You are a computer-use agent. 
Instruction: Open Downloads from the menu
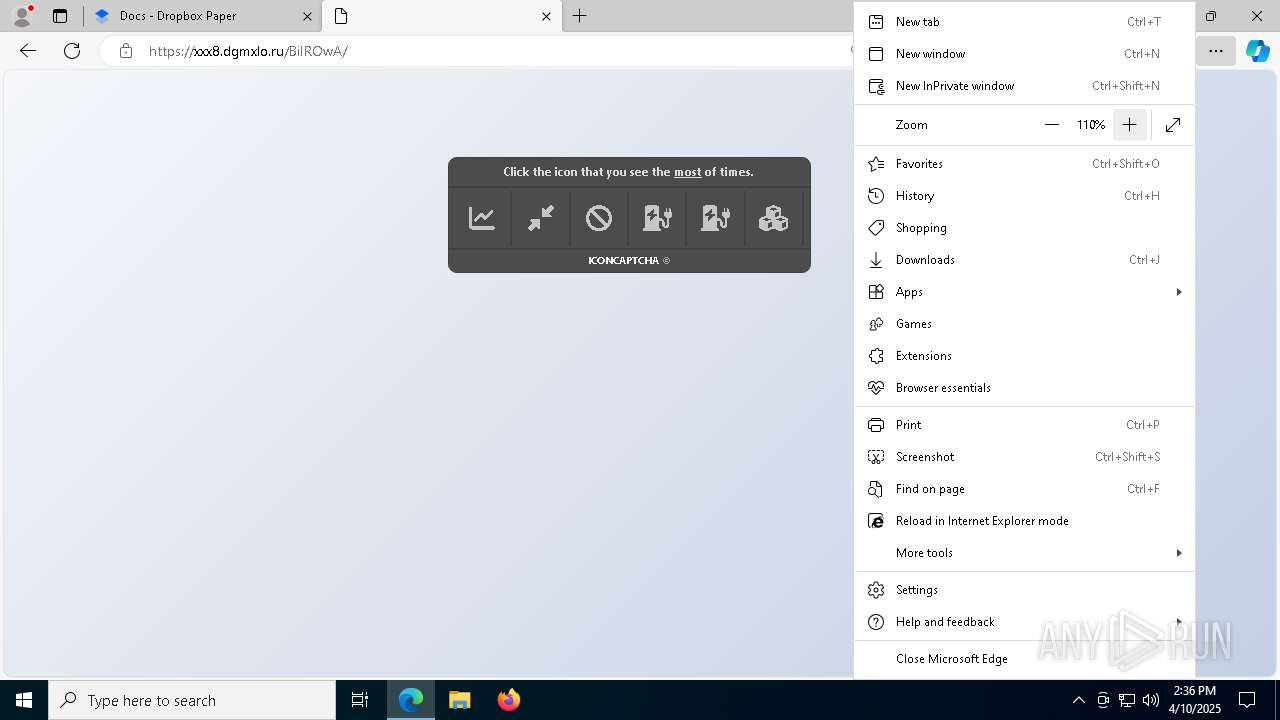click(1025, 260)
